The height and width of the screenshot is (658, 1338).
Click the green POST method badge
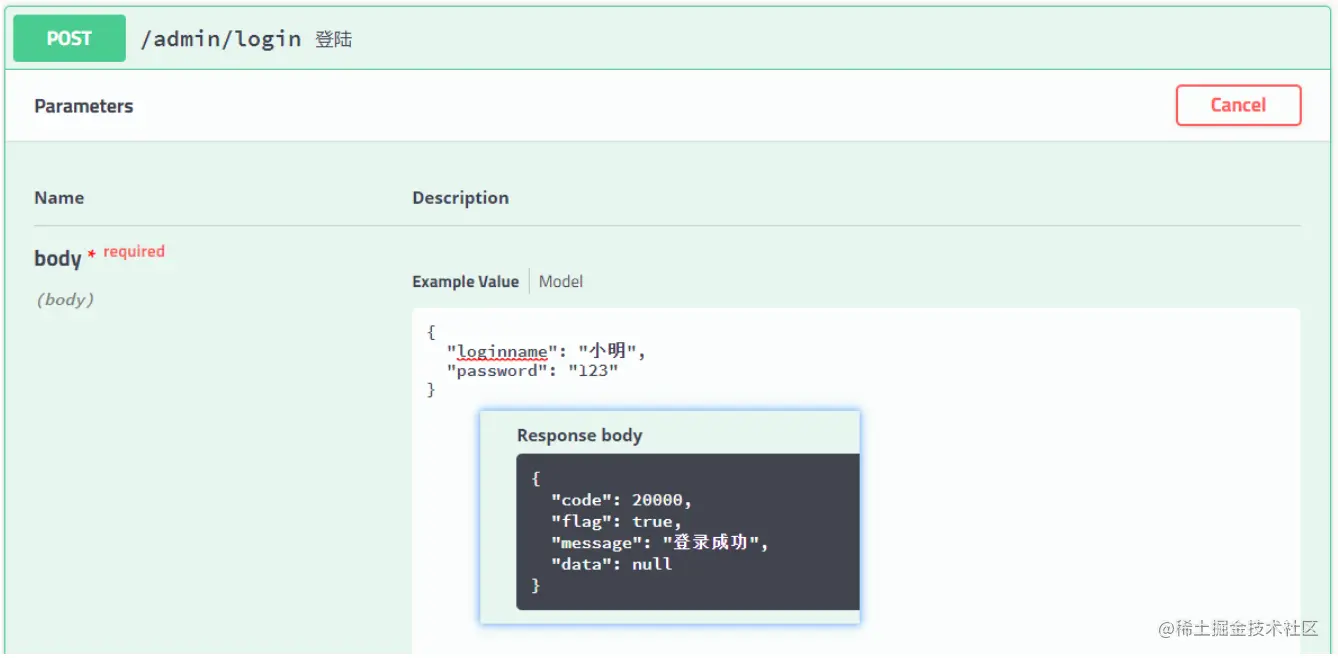pyautogui.click(x=69, y=39)
